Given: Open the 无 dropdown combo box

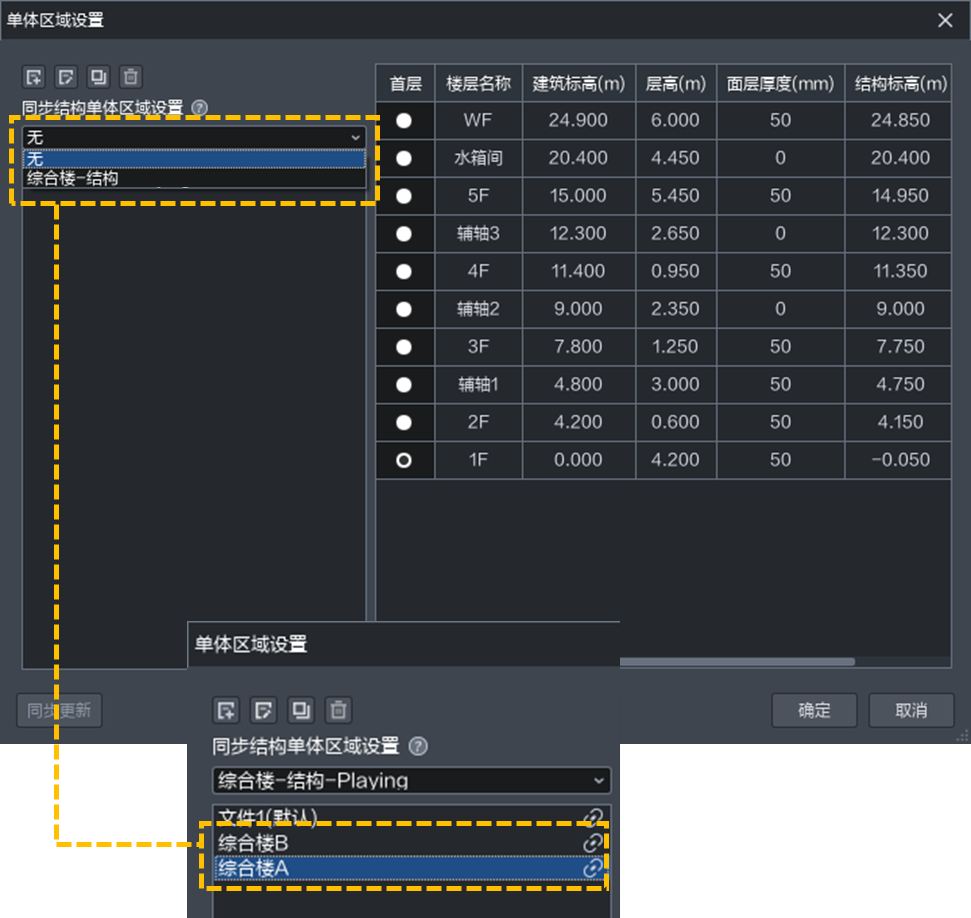Looking at the screenshot, I should point(194,137).
